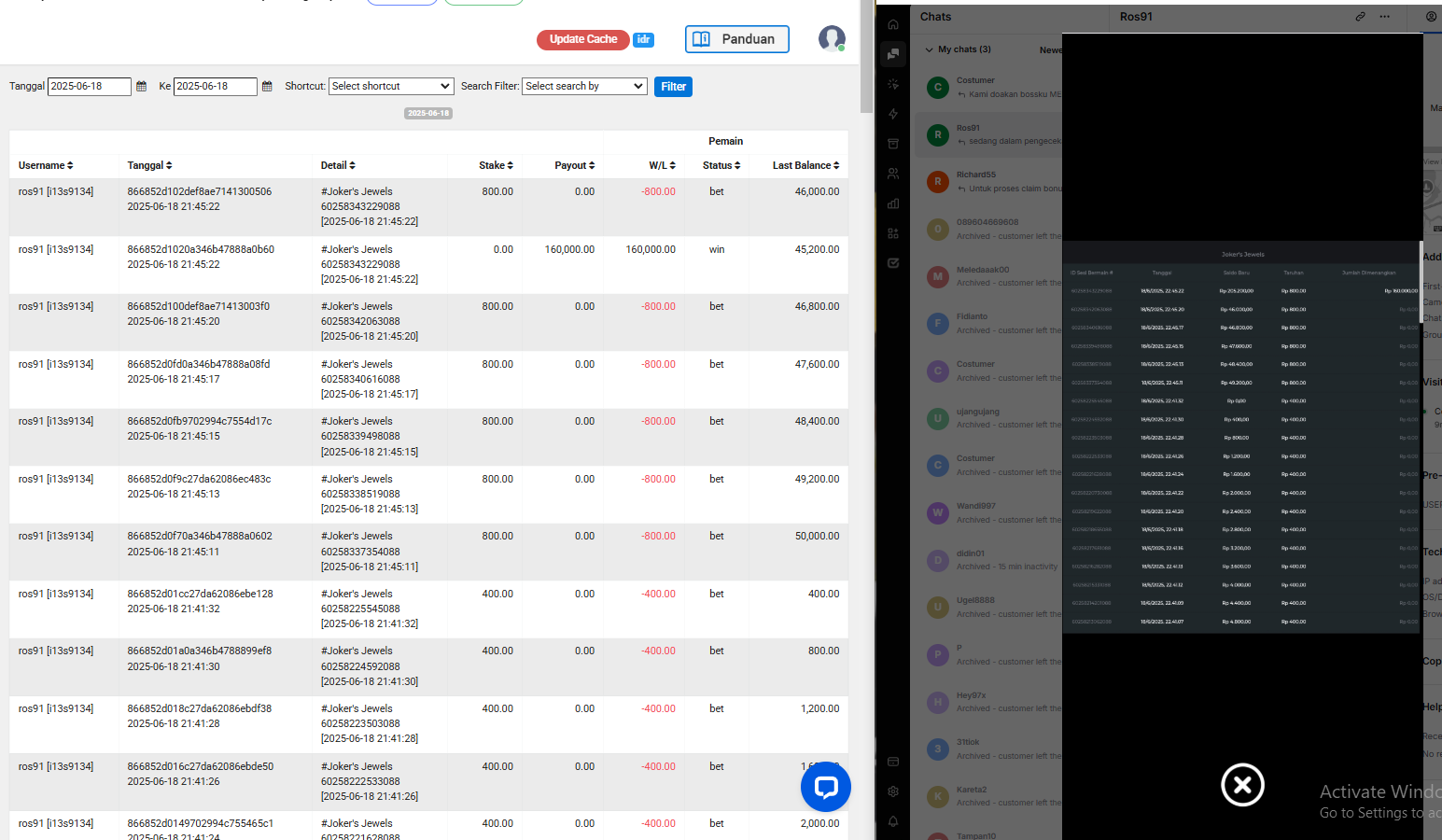Open the user profile avatar menu
Image resolution: width=1442 pixels, height=840 pixels.
point(832,38)
